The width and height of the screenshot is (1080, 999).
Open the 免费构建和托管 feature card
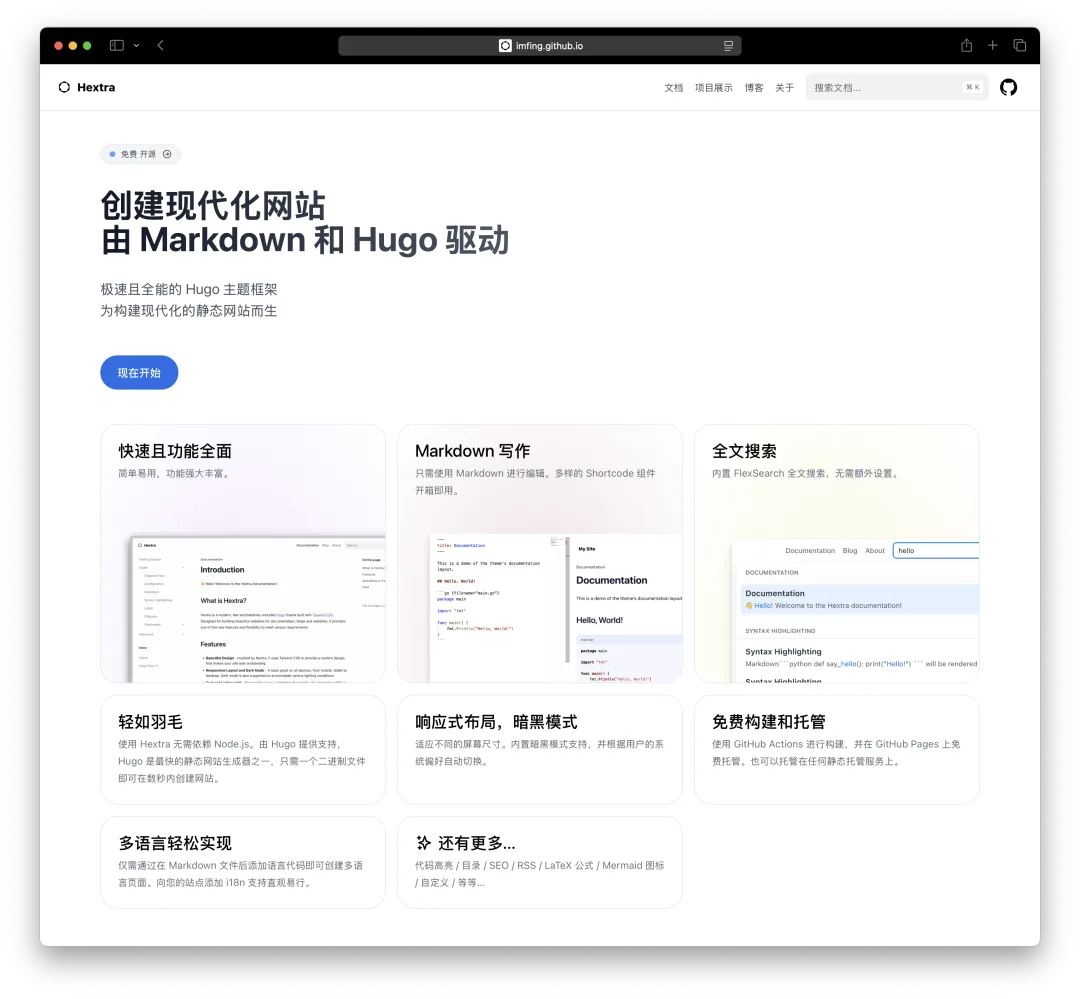click(x=837, y=750)
